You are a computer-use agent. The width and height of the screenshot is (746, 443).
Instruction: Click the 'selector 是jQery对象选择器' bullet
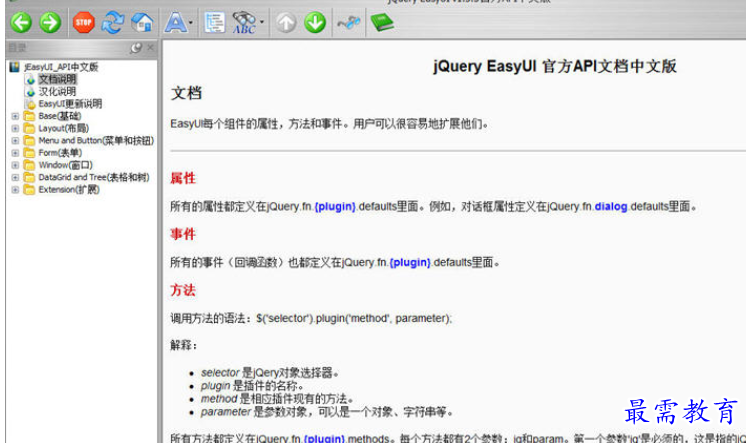coord(269,373)
